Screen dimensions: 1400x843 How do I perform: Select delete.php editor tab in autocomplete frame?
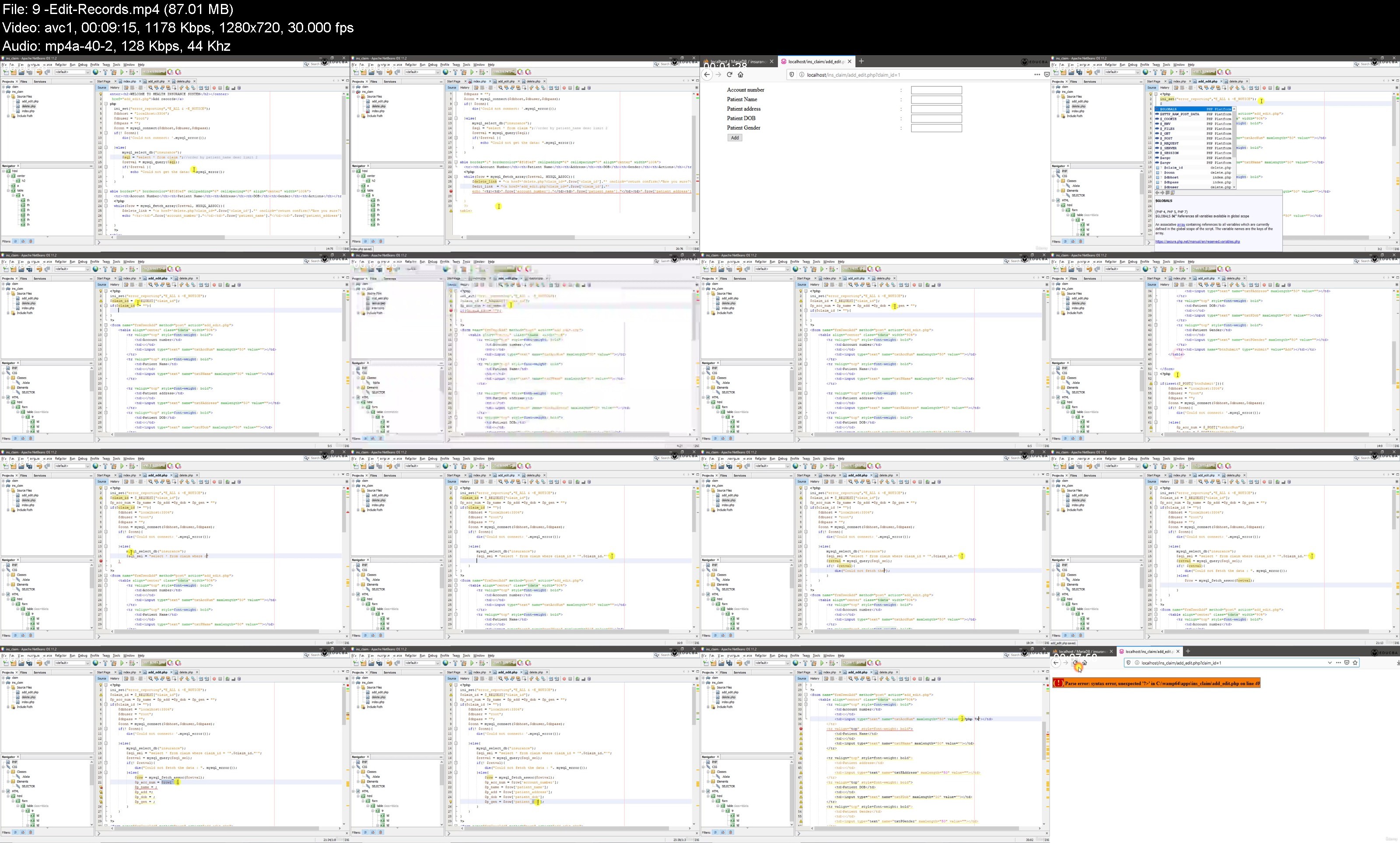[x=1236, y=81]
